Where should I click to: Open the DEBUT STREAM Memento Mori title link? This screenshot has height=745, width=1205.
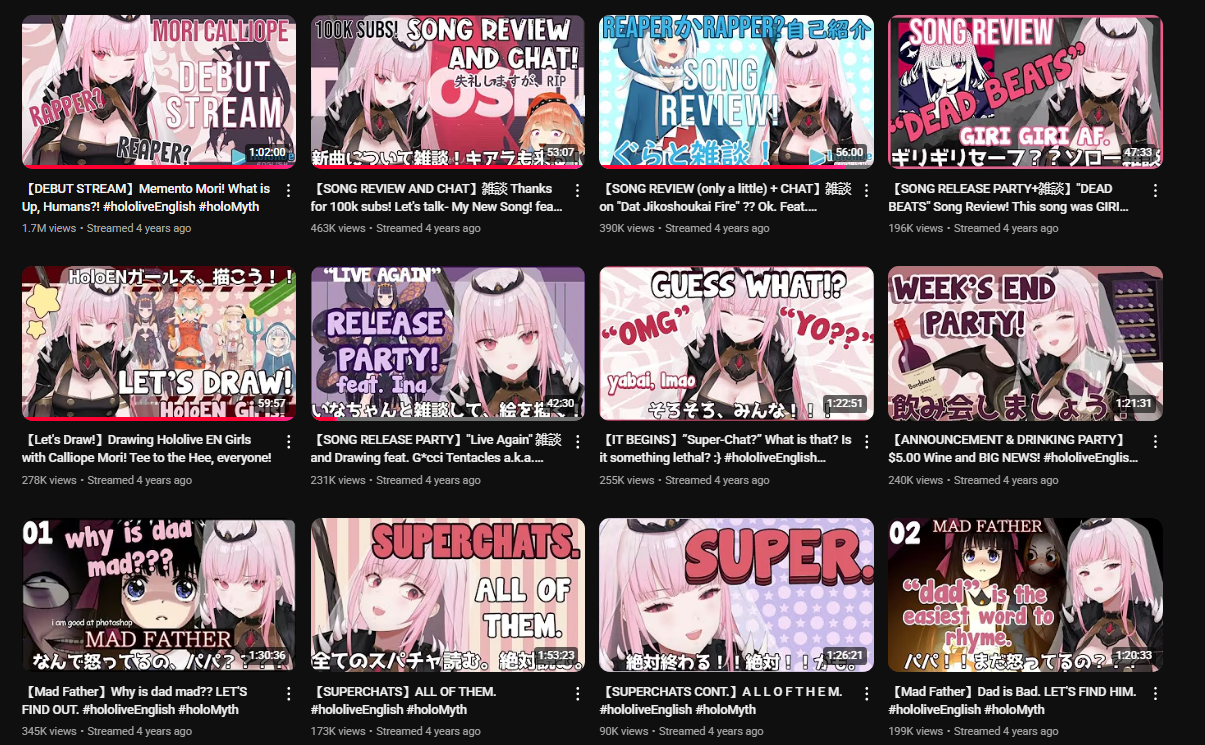pos(146,197)
